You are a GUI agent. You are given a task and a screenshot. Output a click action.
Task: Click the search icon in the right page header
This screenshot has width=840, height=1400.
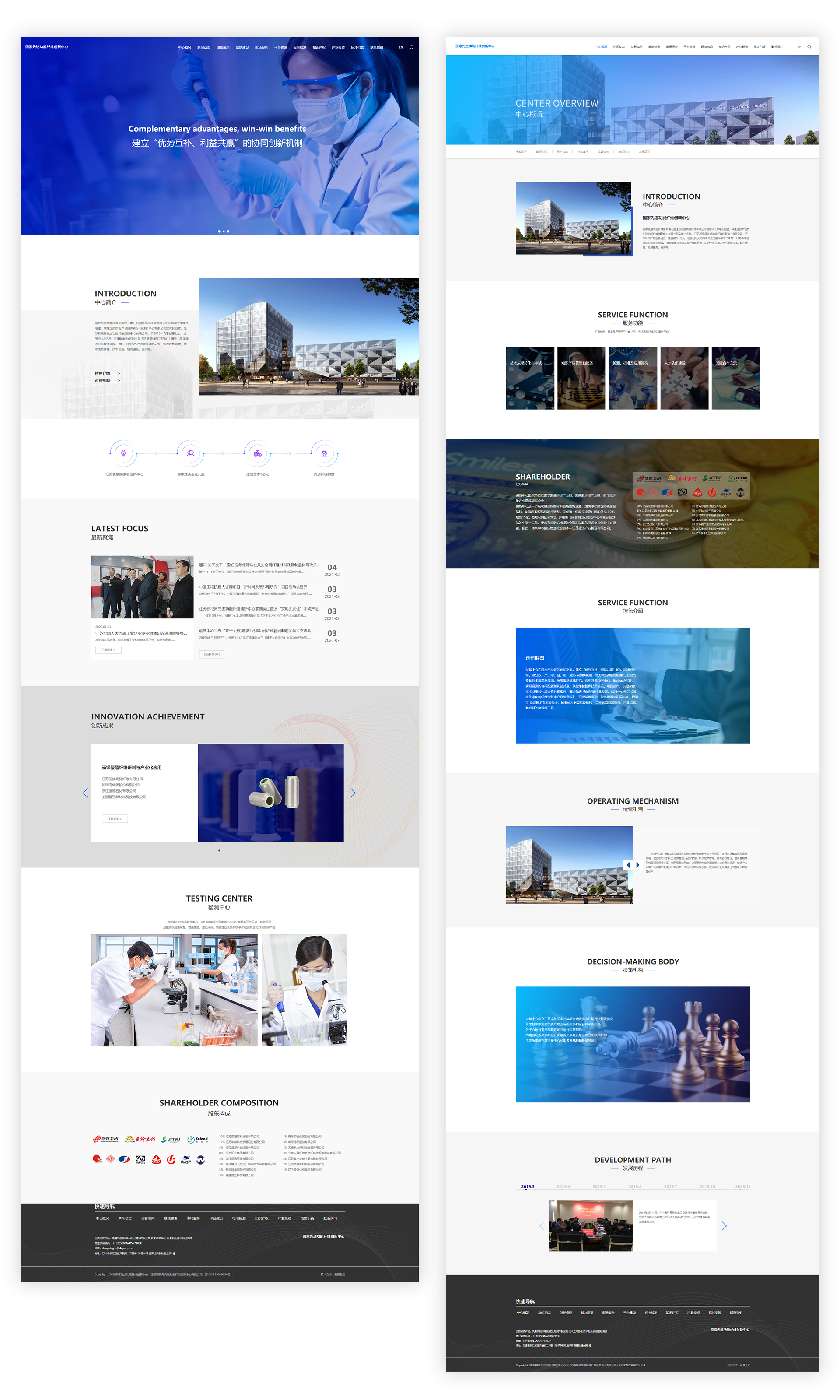[x=809, y=46]
